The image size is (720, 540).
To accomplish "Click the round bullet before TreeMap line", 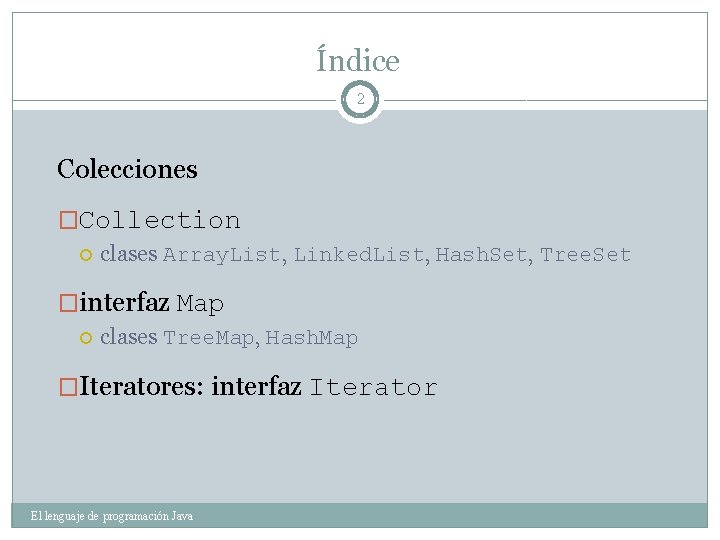I will (85, 338).
